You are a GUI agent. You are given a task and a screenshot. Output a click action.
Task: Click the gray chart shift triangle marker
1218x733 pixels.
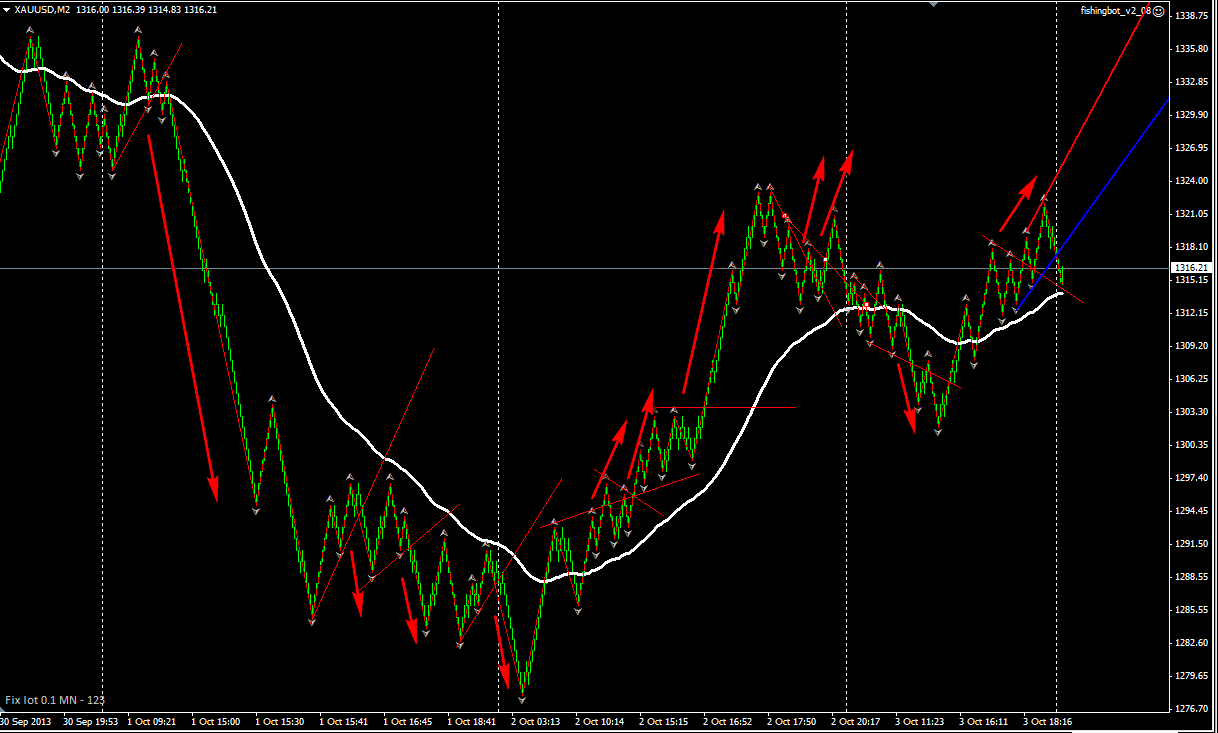[934, 4]
